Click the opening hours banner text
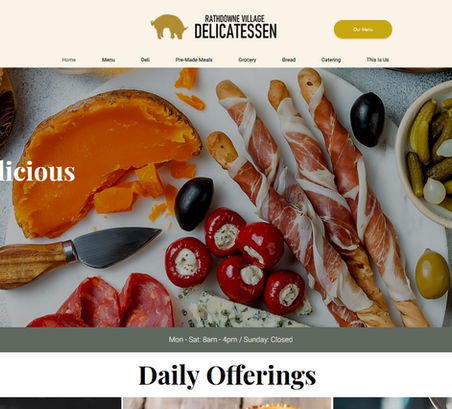Screen dimensions: 452x409 (231, 339)
